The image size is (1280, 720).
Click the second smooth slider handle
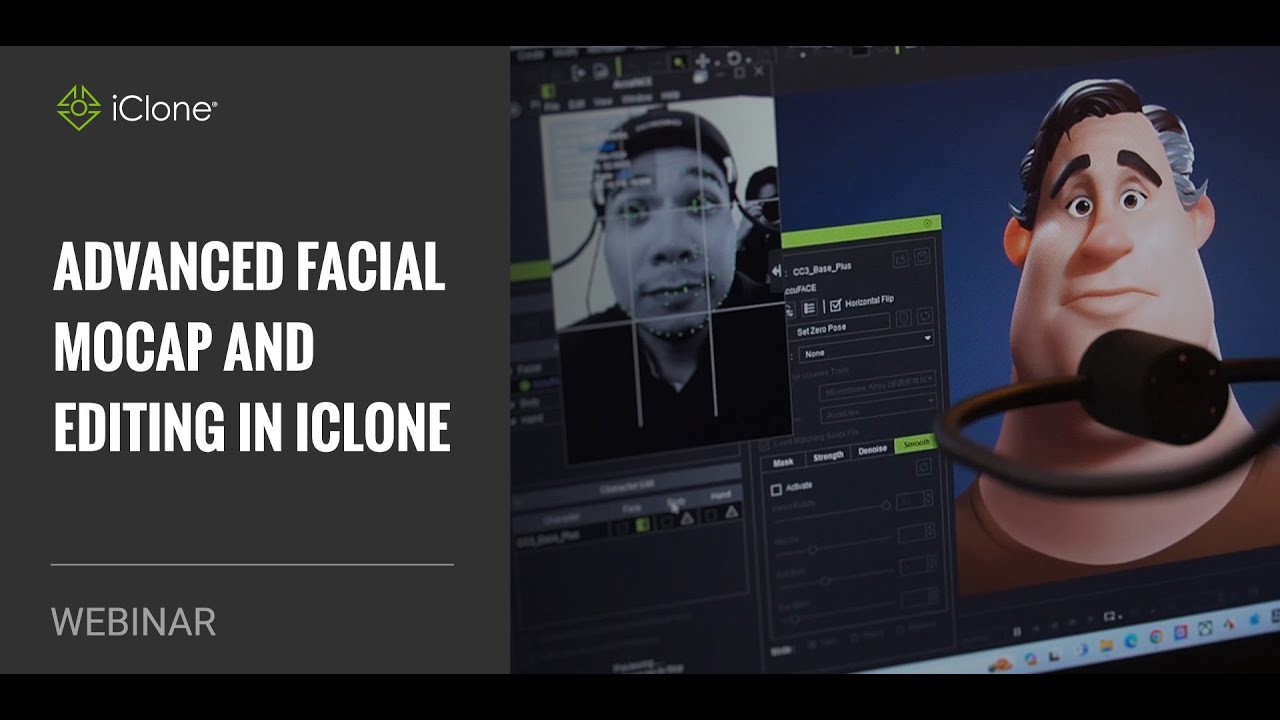coord(813,549)
